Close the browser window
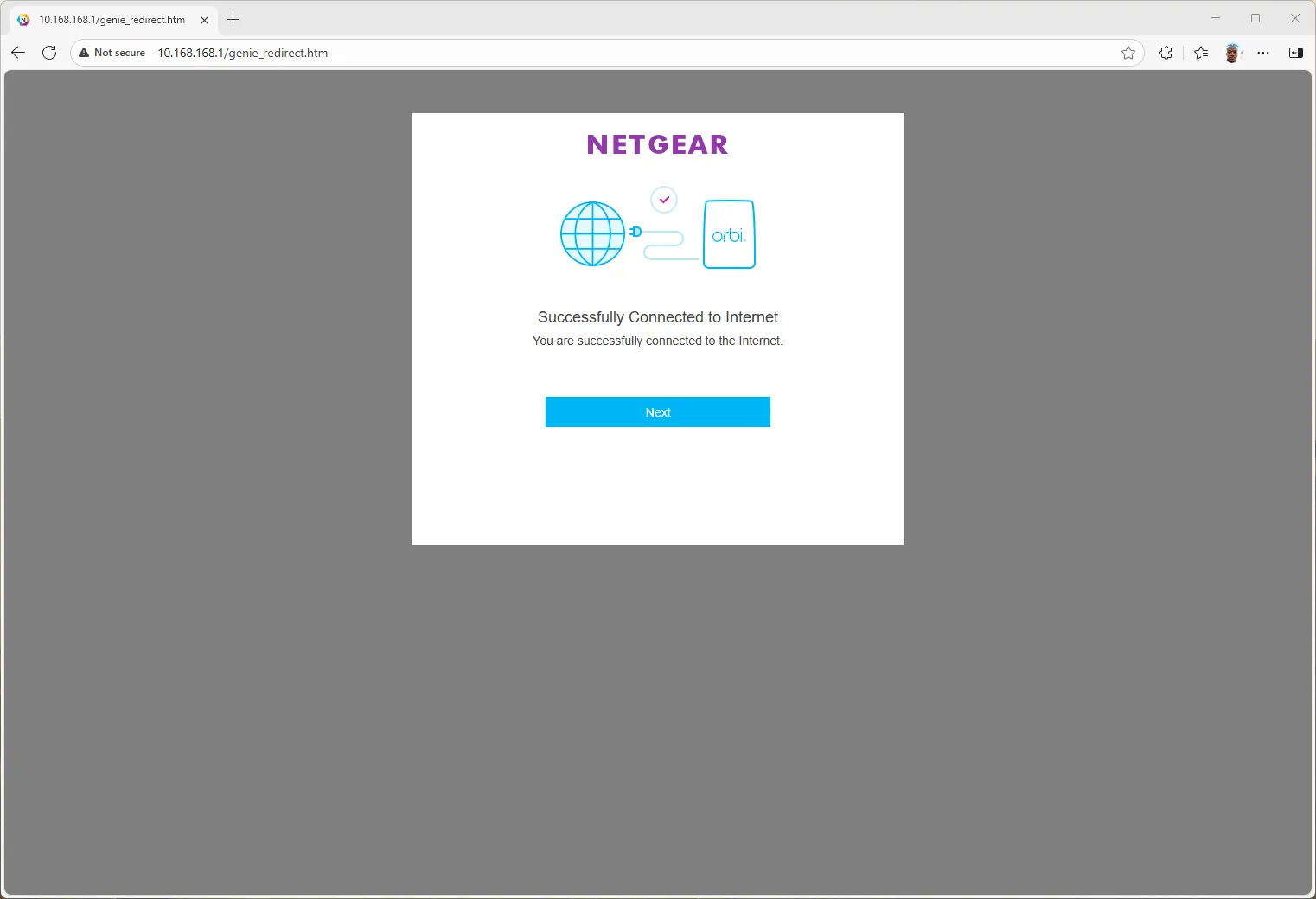The height and width of the screenshot is (899, 1316). [1295, 18]
